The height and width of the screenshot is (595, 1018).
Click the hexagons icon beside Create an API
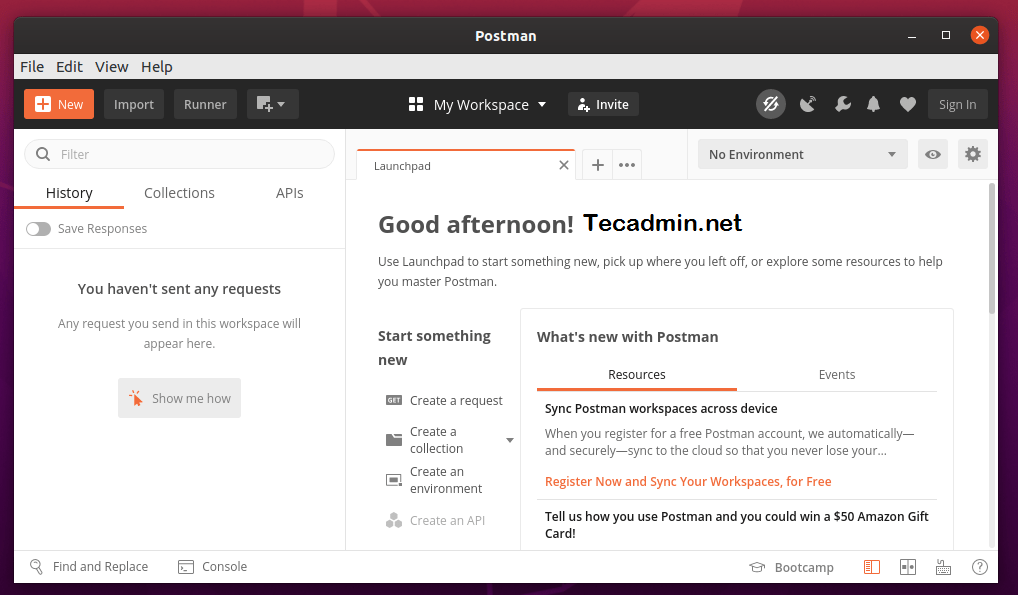[394, 520]
